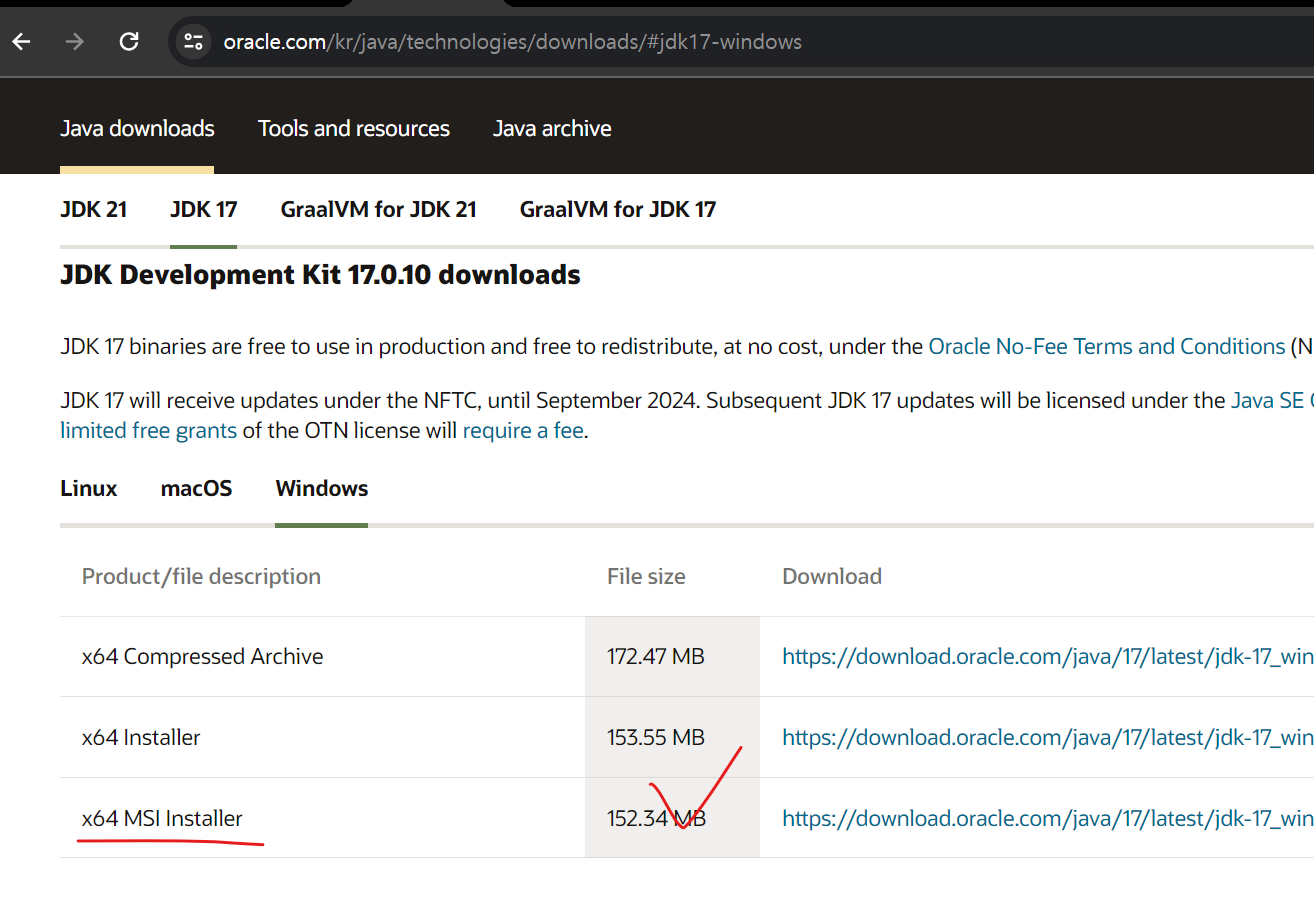Click the browser forward arrow
This screenshot has width=1314, height=906.
pyautogui.click(x=75, y=42)
